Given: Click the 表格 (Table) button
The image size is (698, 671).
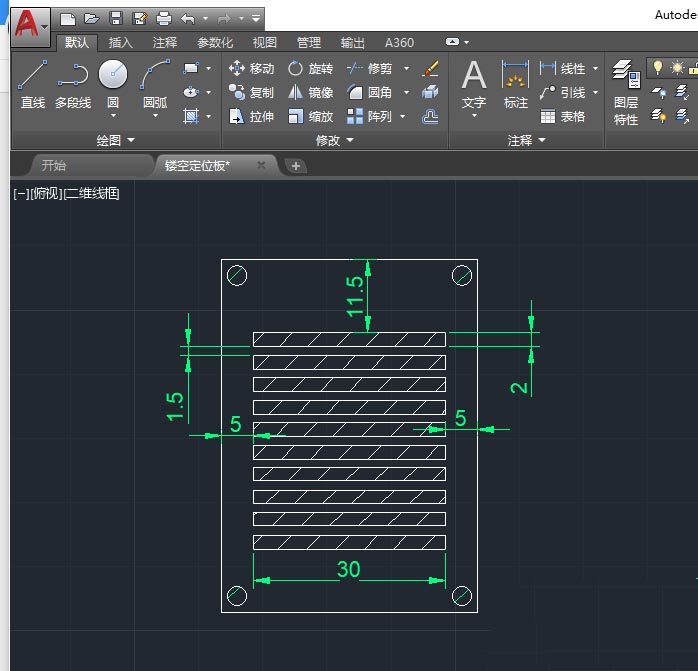Looking at the screenshot, I should (x=563, y=116).
